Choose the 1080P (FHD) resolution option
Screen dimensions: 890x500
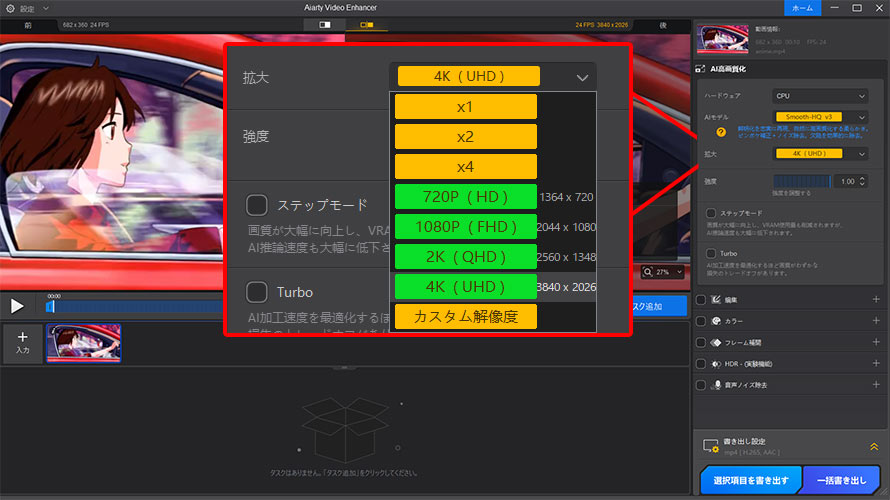point(465,227)
